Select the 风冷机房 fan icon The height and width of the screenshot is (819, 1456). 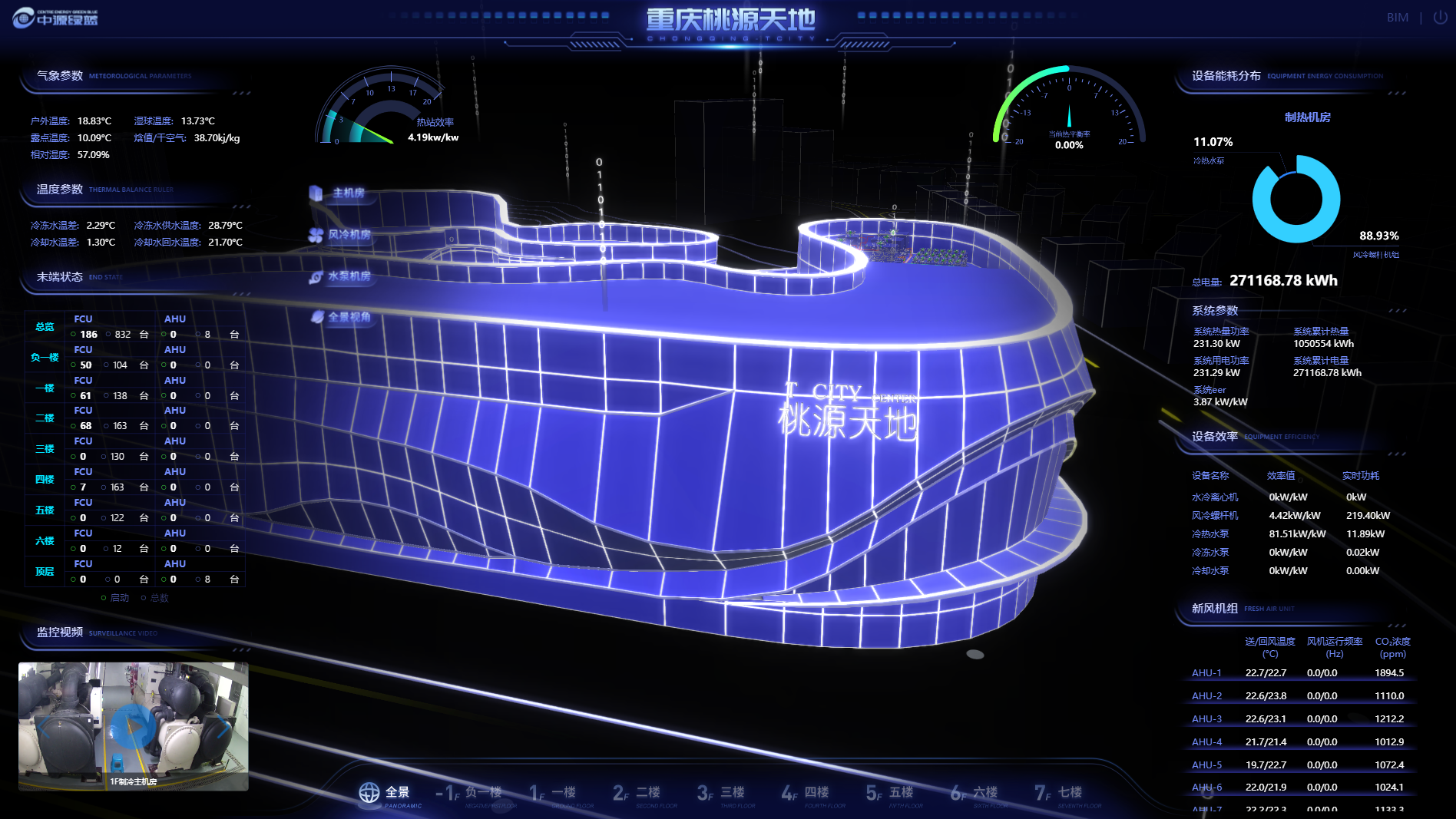[316, 235]
